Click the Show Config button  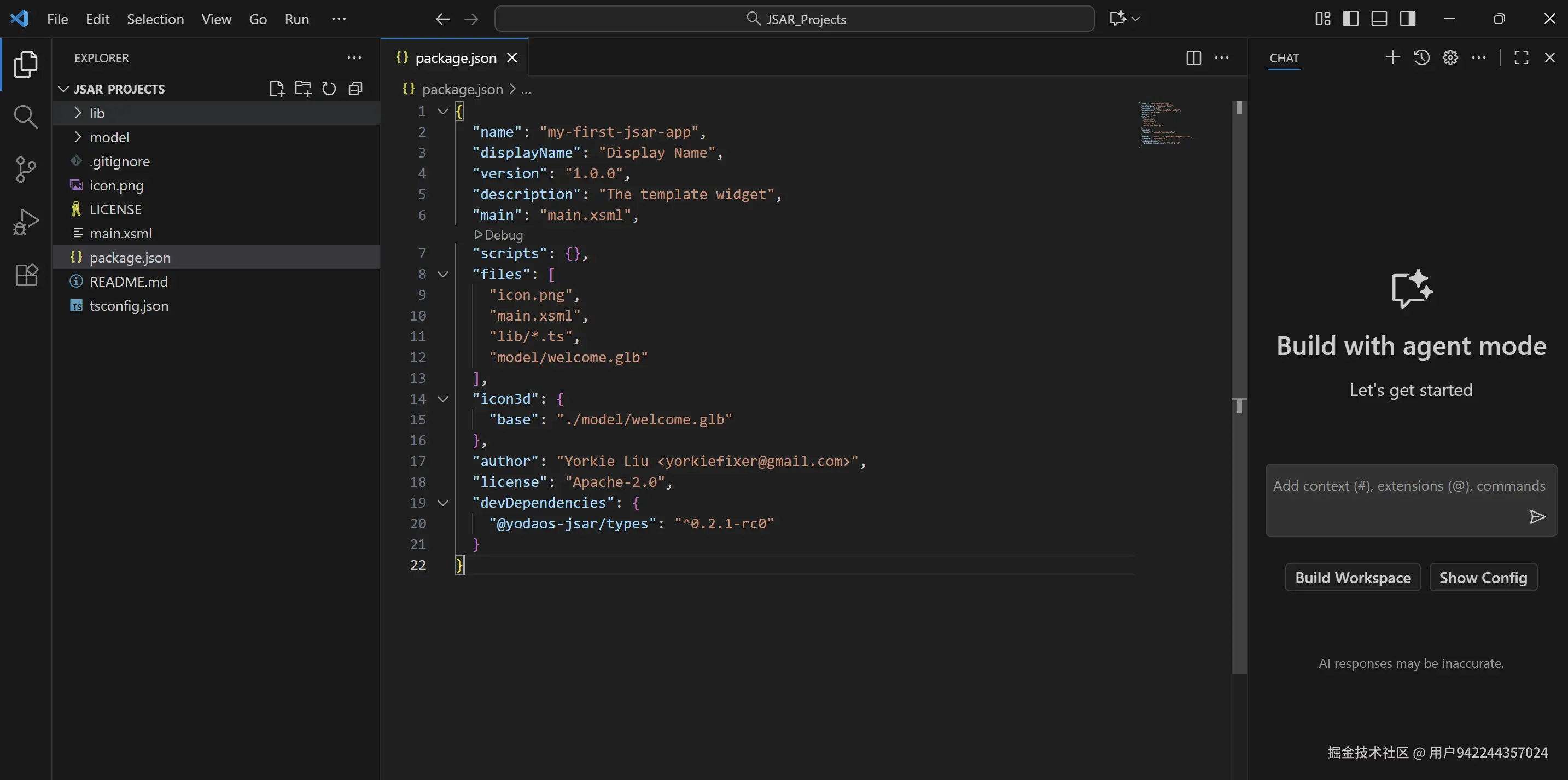(x=1483, y=577)
